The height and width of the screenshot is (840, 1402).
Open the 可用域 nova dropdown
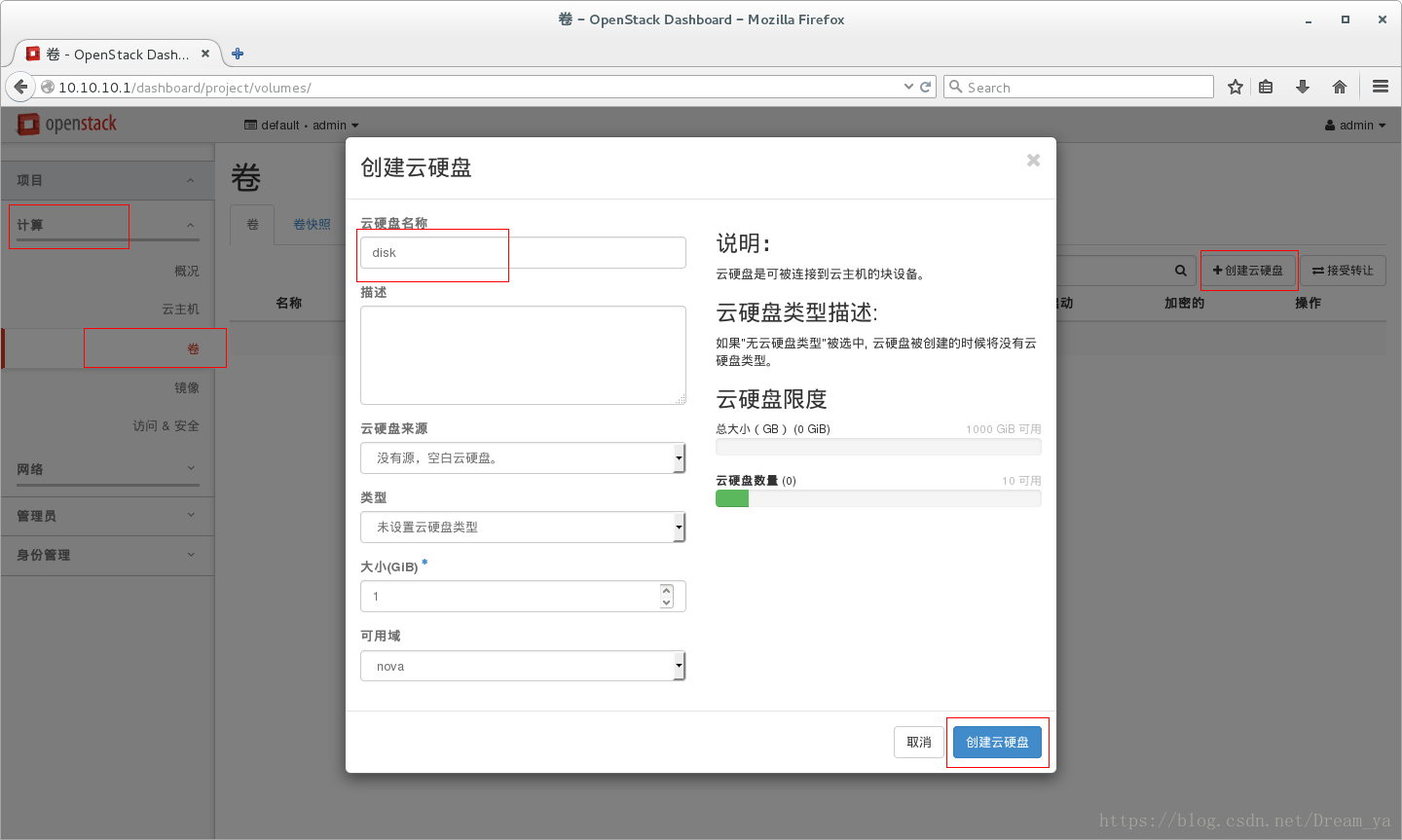[523, 666]
